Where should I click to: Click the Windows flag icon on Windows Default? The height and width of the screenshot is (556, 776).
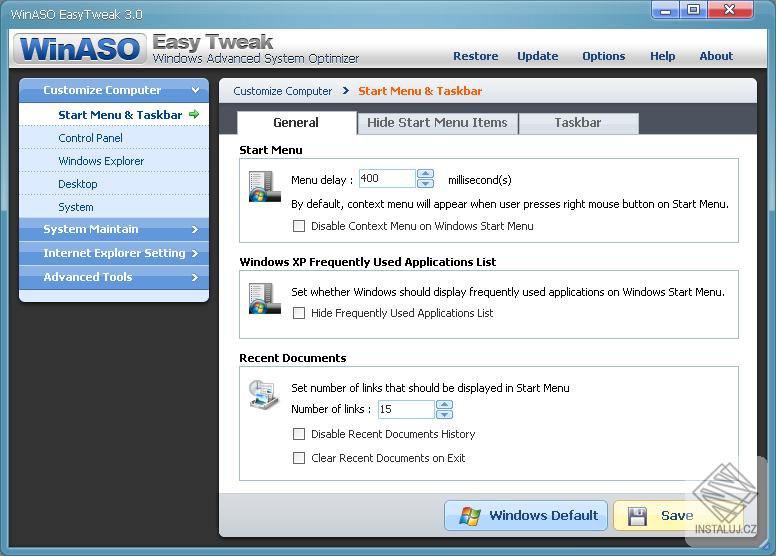click(x=470, y=516)
